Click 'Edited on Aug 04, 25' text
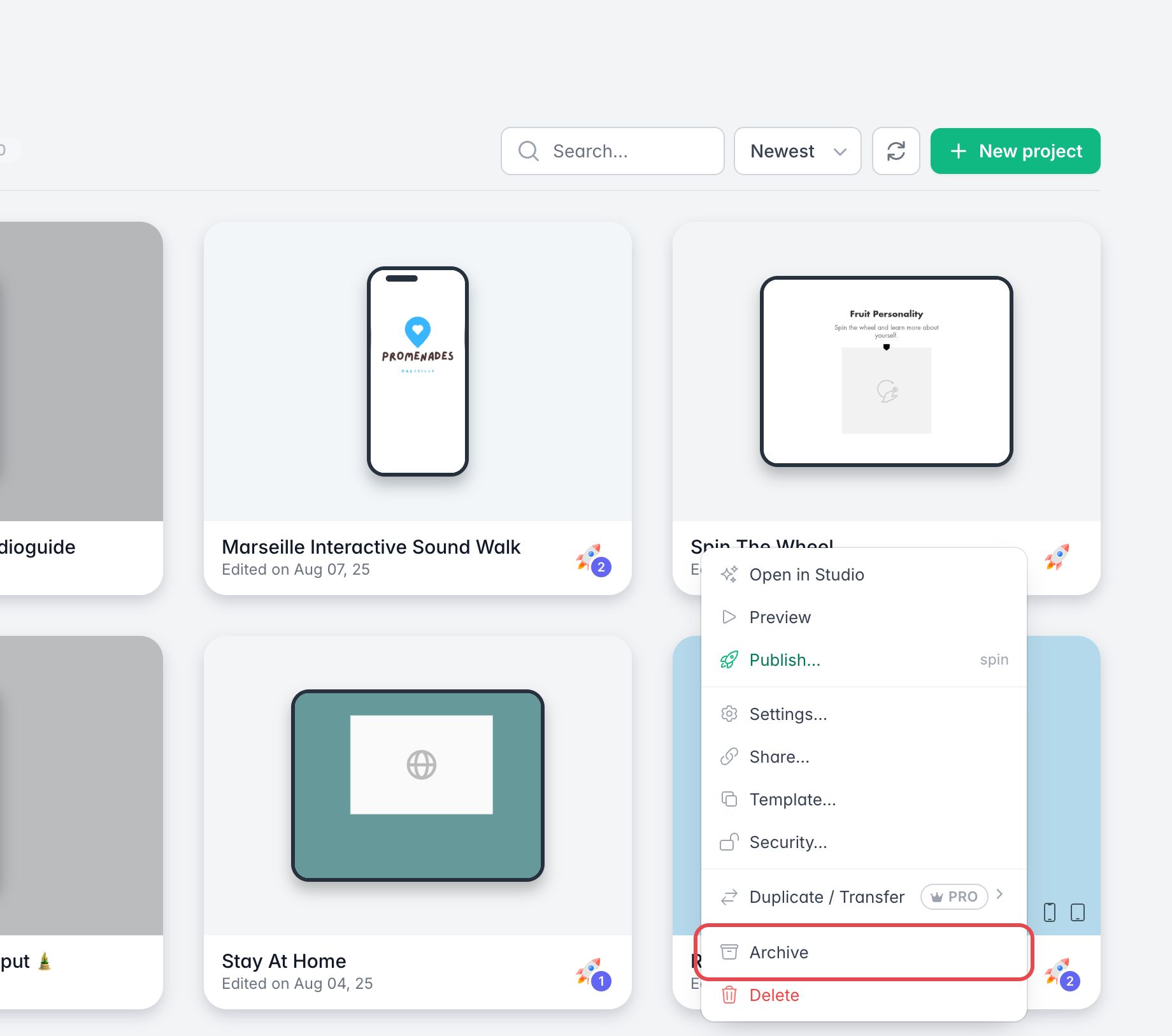 297,983
